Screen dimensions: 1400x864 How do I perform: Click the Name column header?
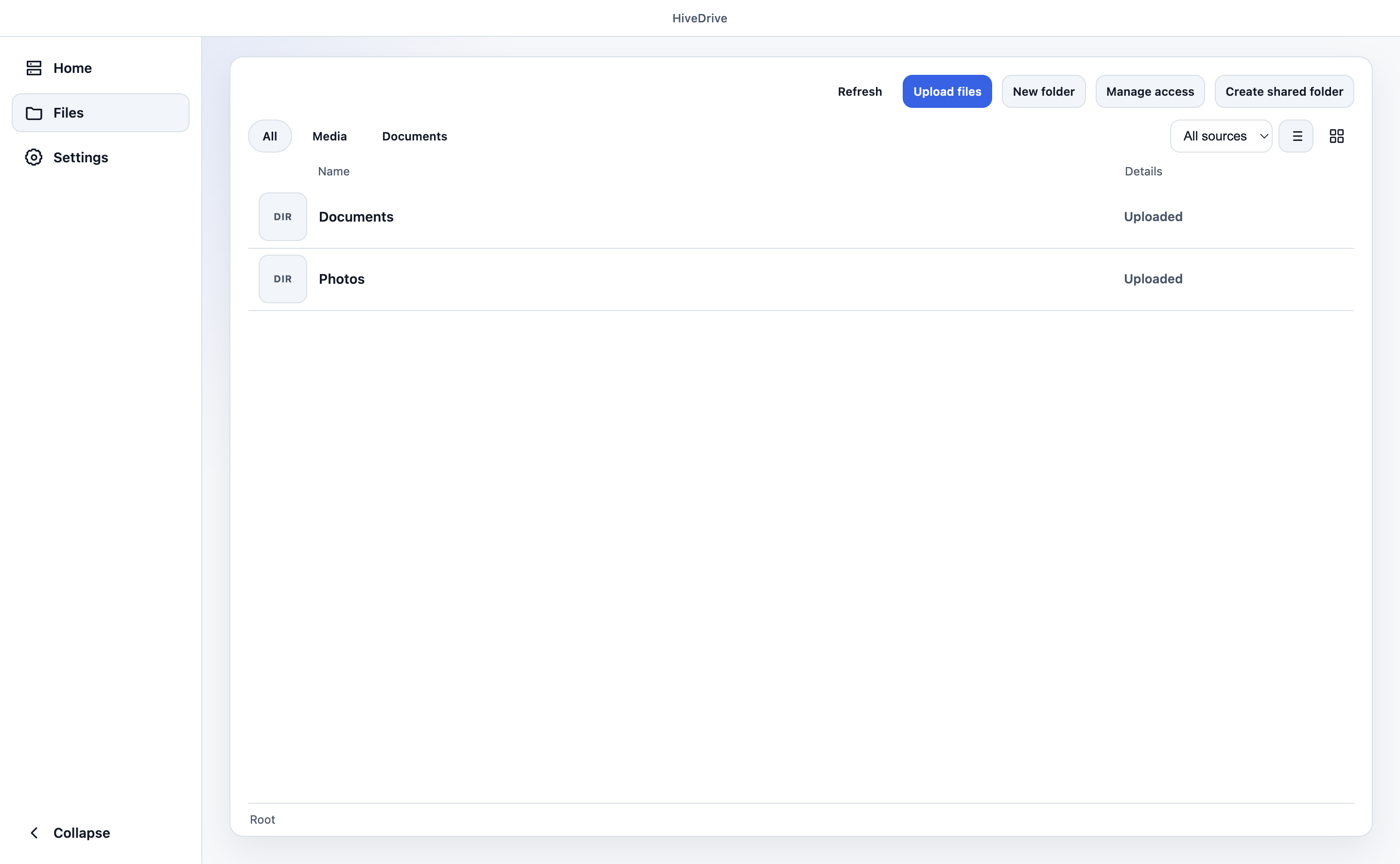tap(333, 172)
